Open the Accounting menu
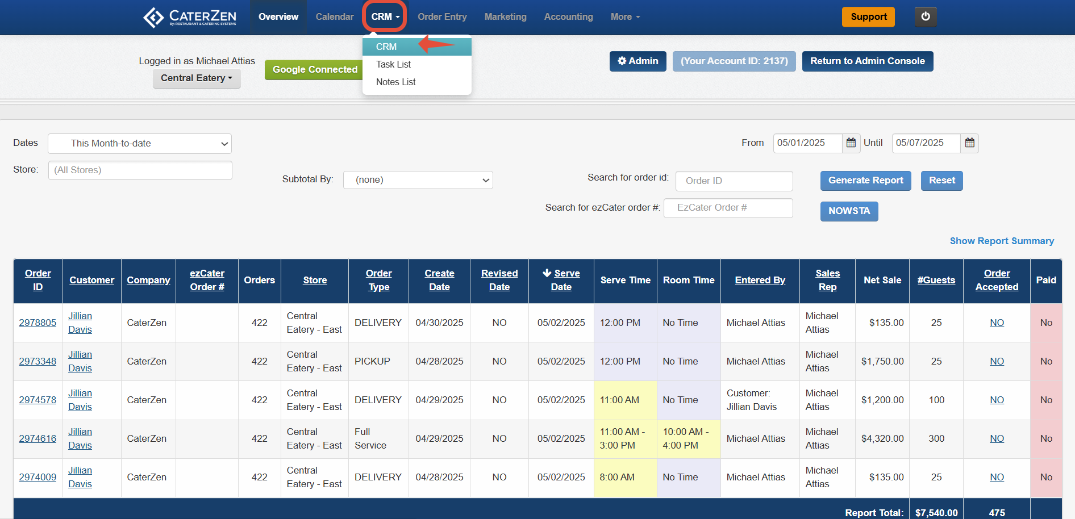Viewport: 1075px width, 519px height. pyautogui.click(x=568, y=16)
